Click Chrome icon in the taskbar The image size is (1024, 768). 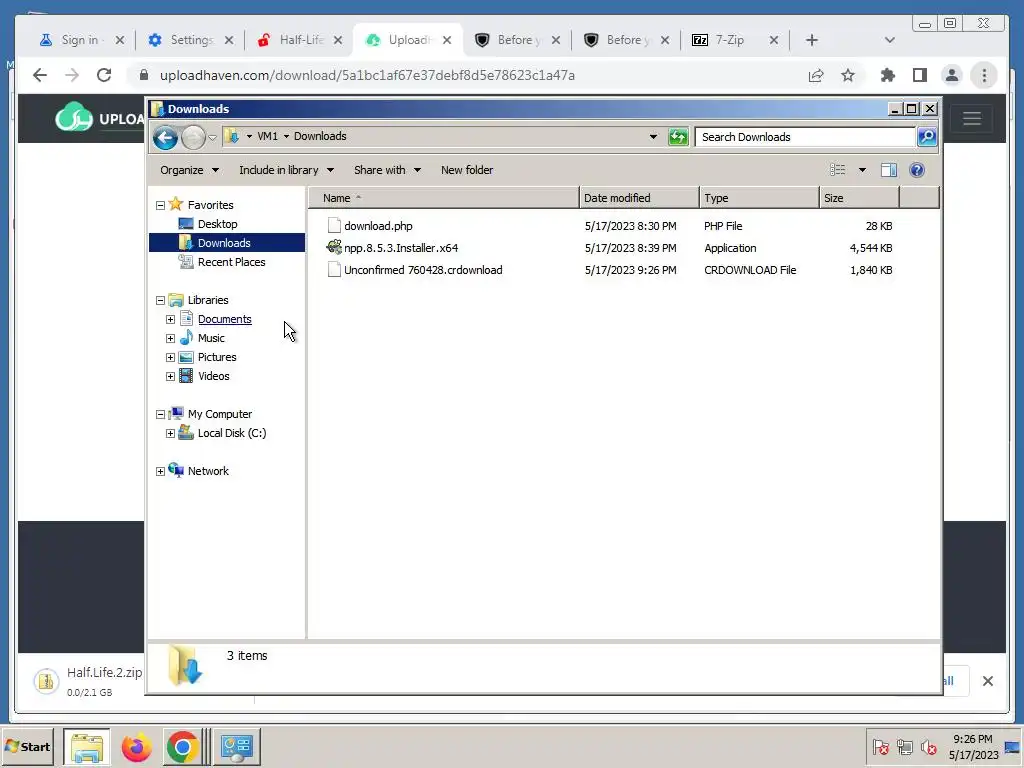click(182, 746)
